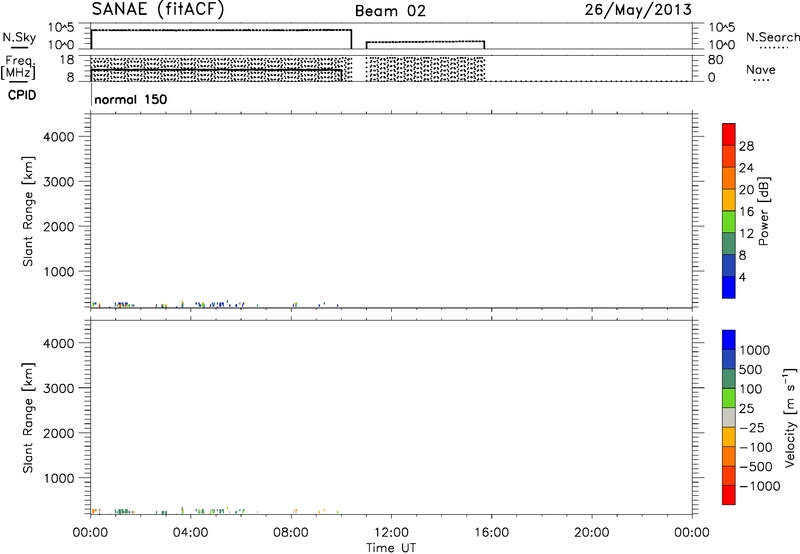Click the 1000 tick on velocity panel axis
This screenshot has width=800, height=554.
pos(59,478)
